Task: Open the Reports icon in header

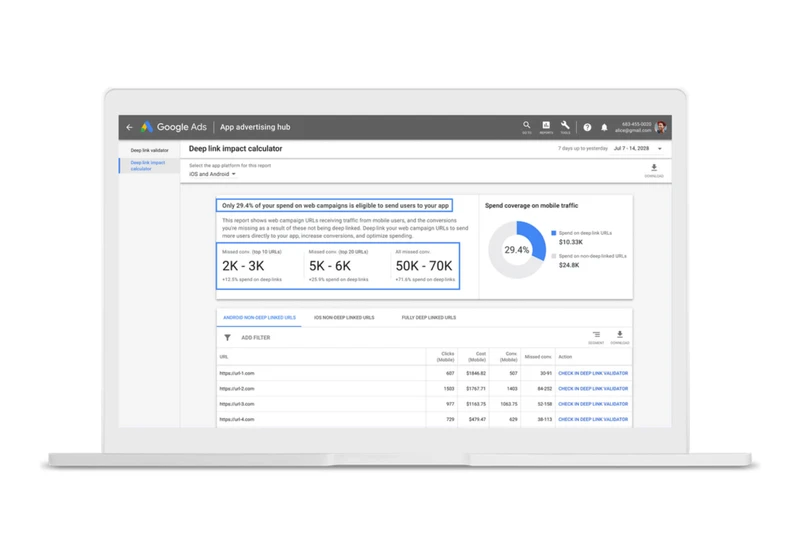Action: pos(546,127)
